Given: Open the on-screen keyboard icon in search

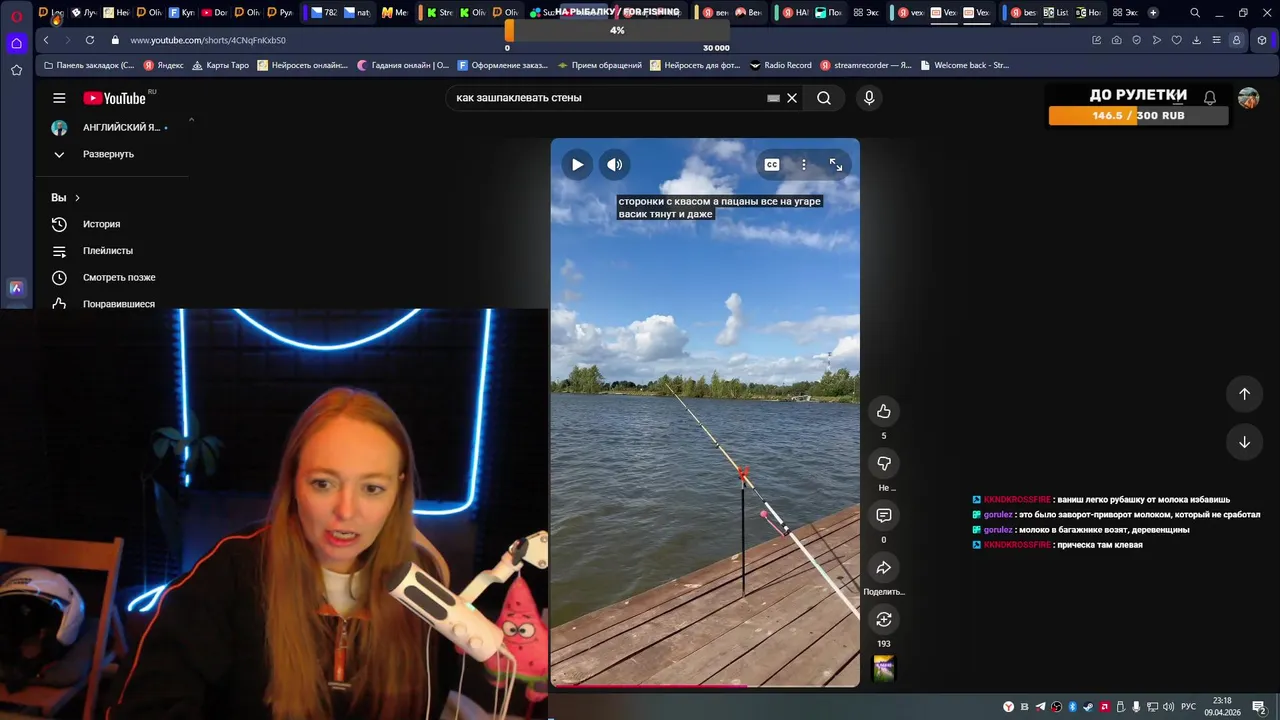Looking at the screenshot, I should coord(773,98).
